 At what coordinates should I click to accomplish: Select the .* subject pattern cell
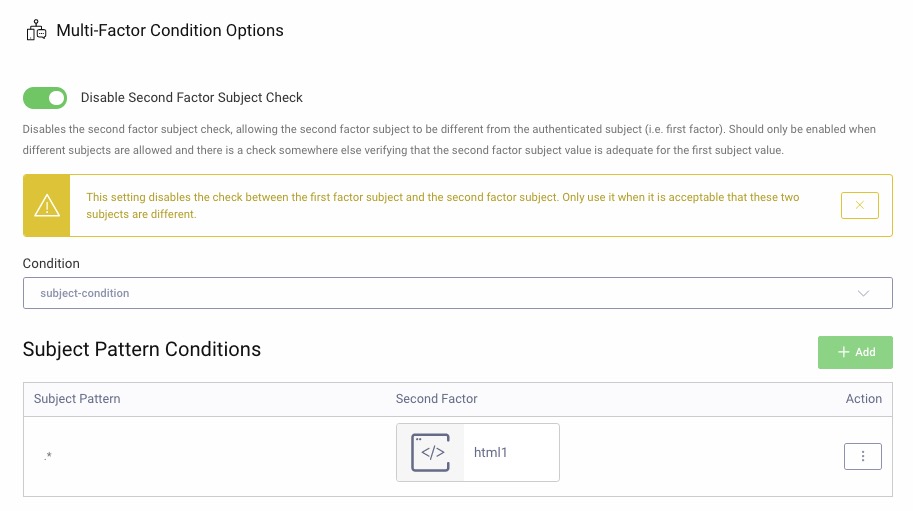pos(48,457)
